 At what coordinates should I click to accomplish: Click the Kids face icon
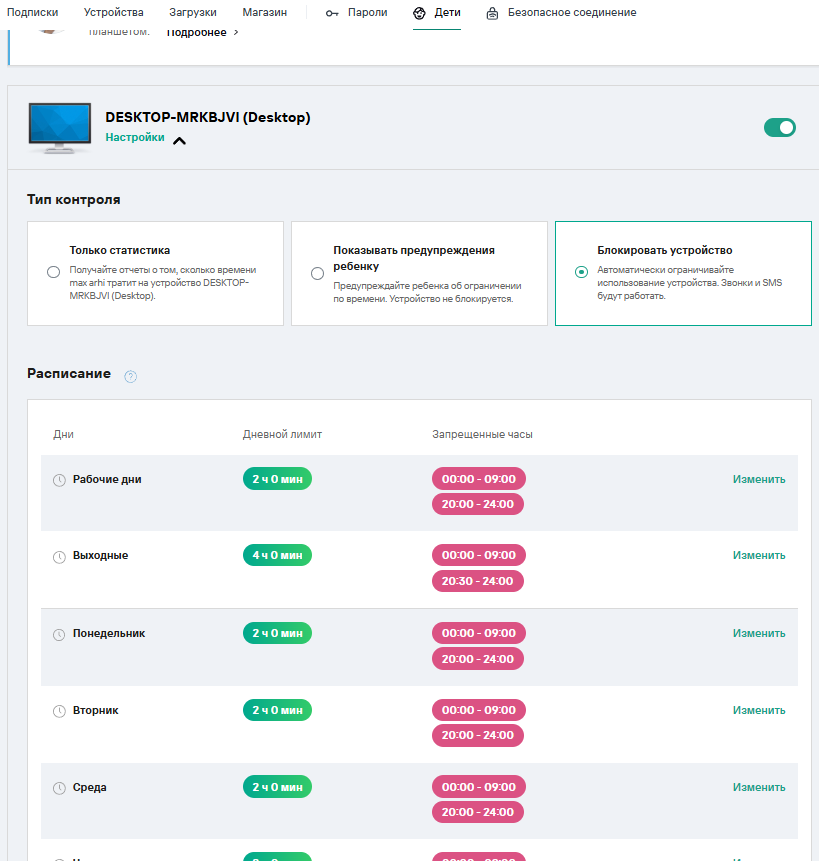[419, 13]
